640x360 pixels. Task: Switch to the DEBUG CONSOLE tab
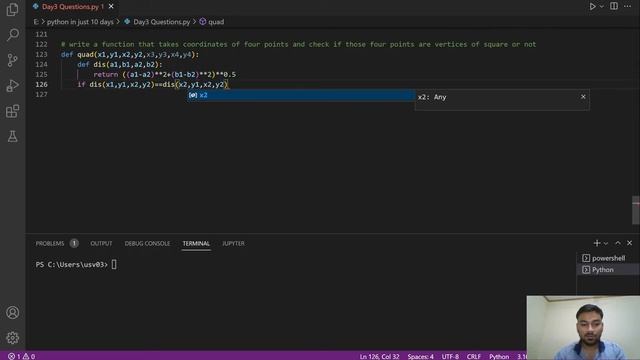(147, 243)
